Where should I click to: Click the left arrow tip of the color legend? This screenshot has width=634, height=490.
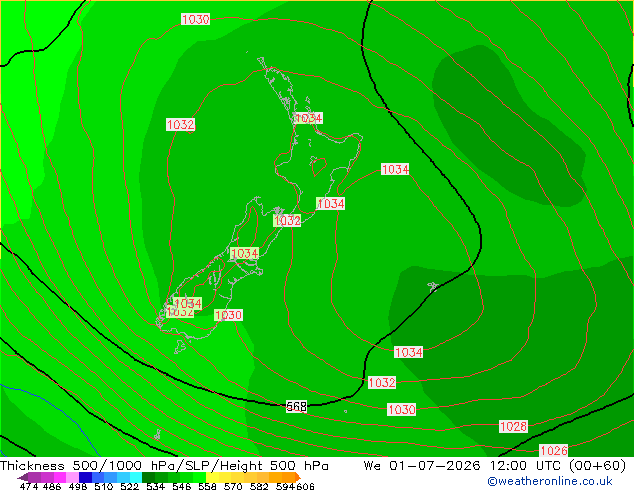pos(23,478)
